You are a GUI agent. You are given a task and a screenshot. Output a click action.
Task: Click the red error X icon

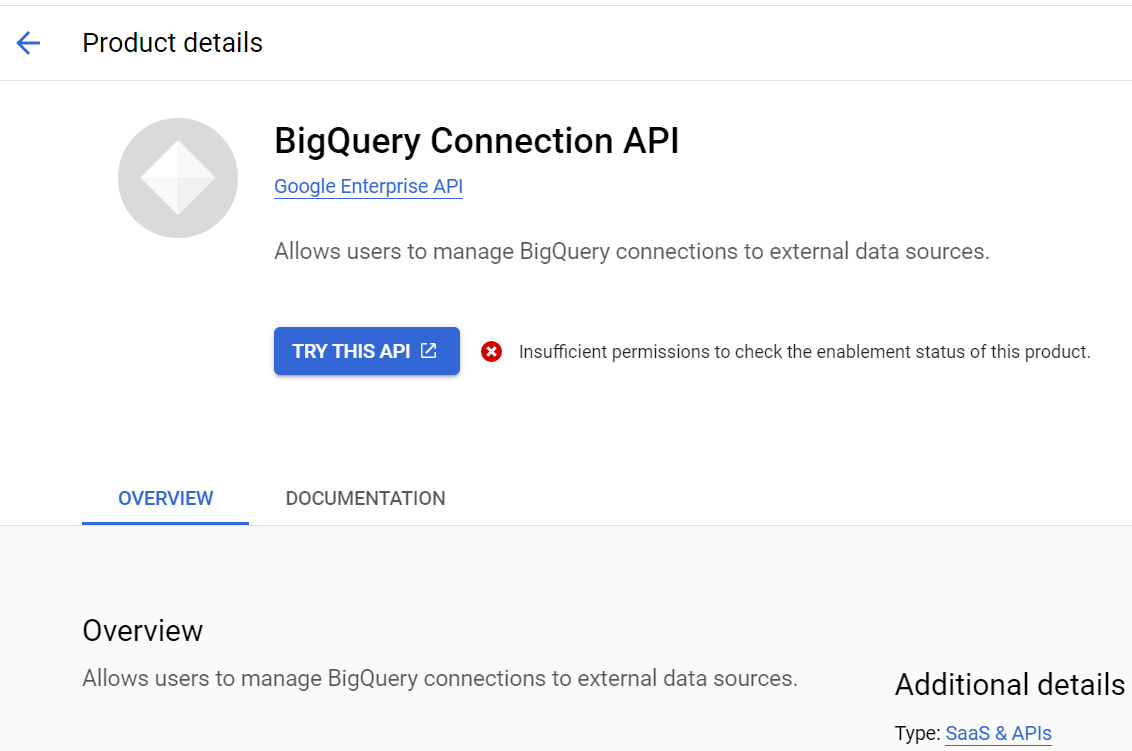point(491,351)
